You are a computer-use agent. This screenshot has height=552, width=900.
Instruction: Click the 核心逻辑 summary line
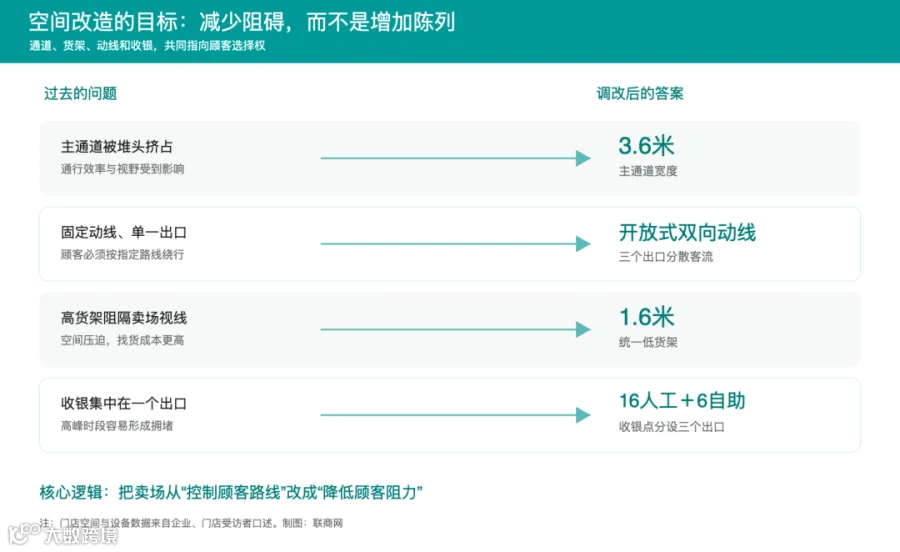click(231, 492)
